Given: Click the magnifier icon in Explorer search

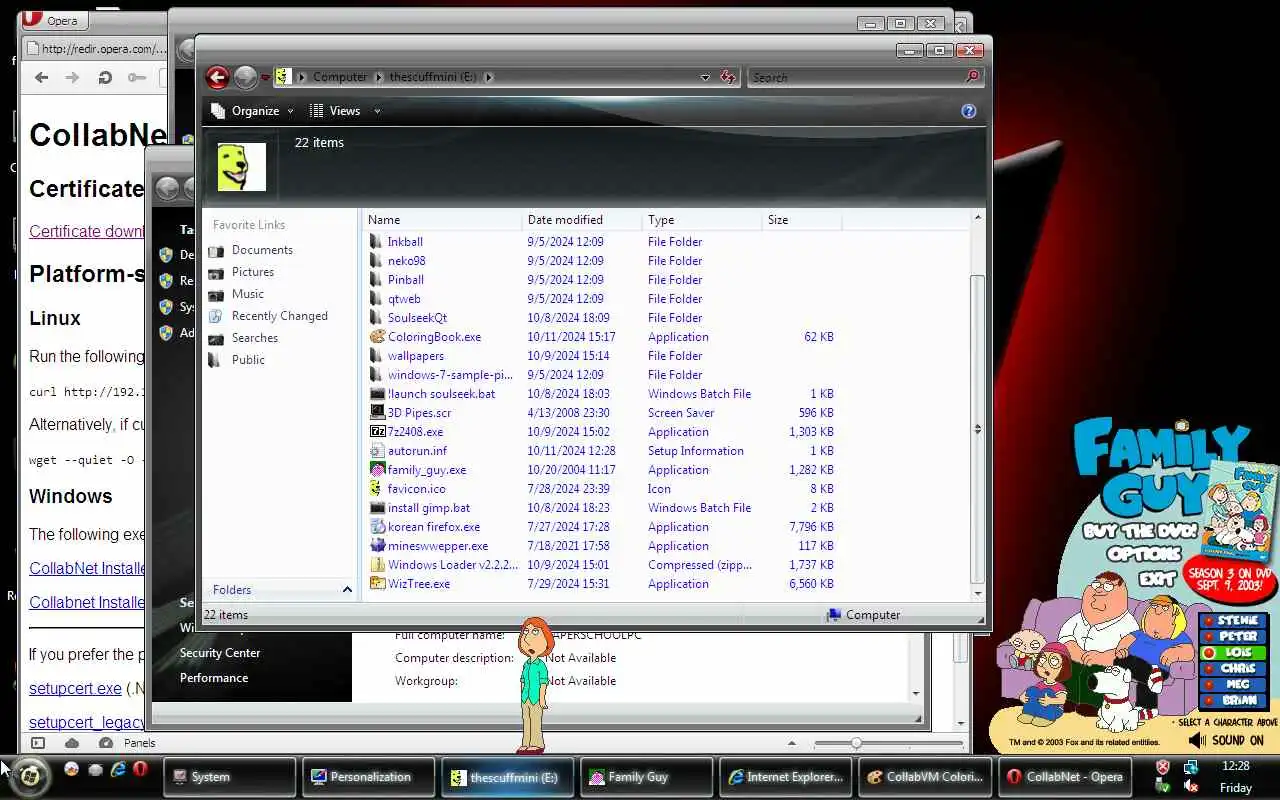Looking at the screenshot, I should 972,77.
